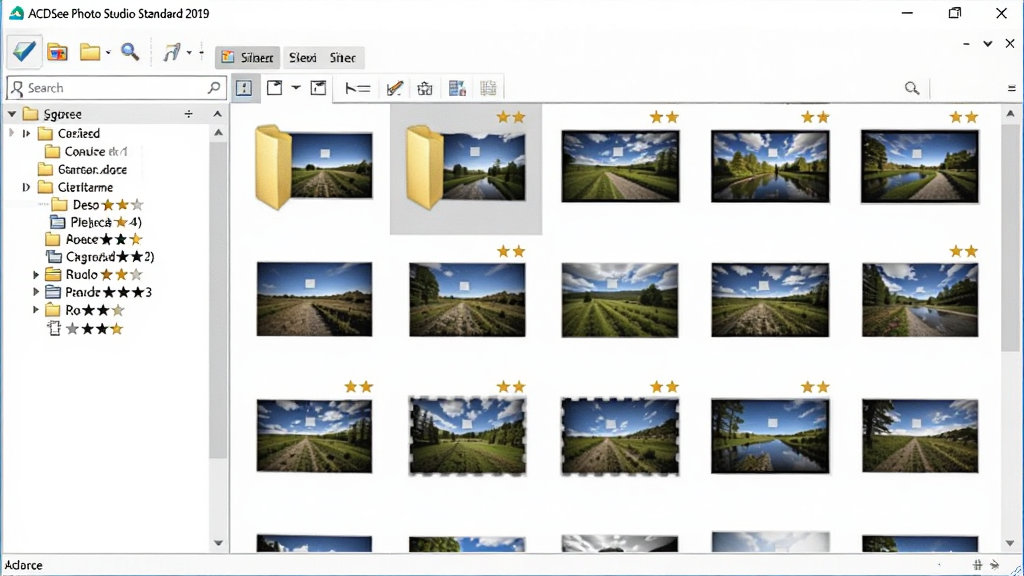
Task: Click the divide-sign icon in the Sgoree header
Action: (x=189, y=114)
